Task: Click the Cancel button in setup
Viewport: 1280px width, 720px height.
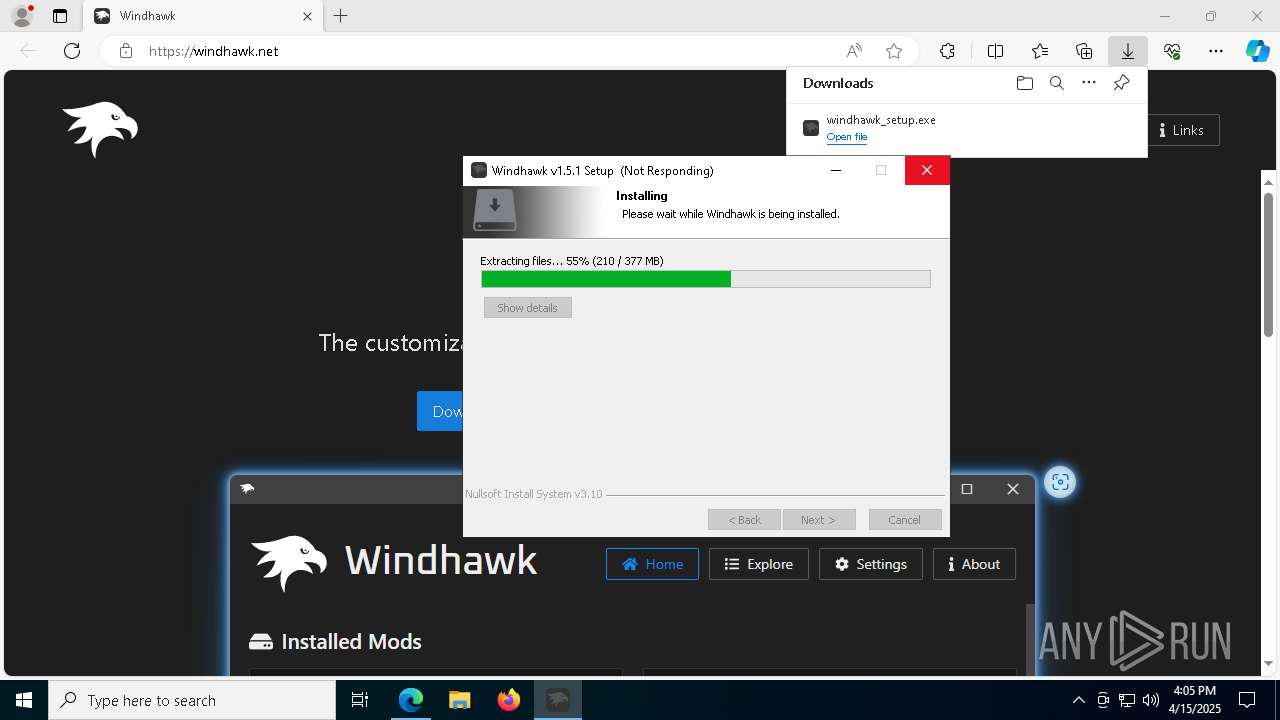Action: pyautogui.click(x=905, y=520)
